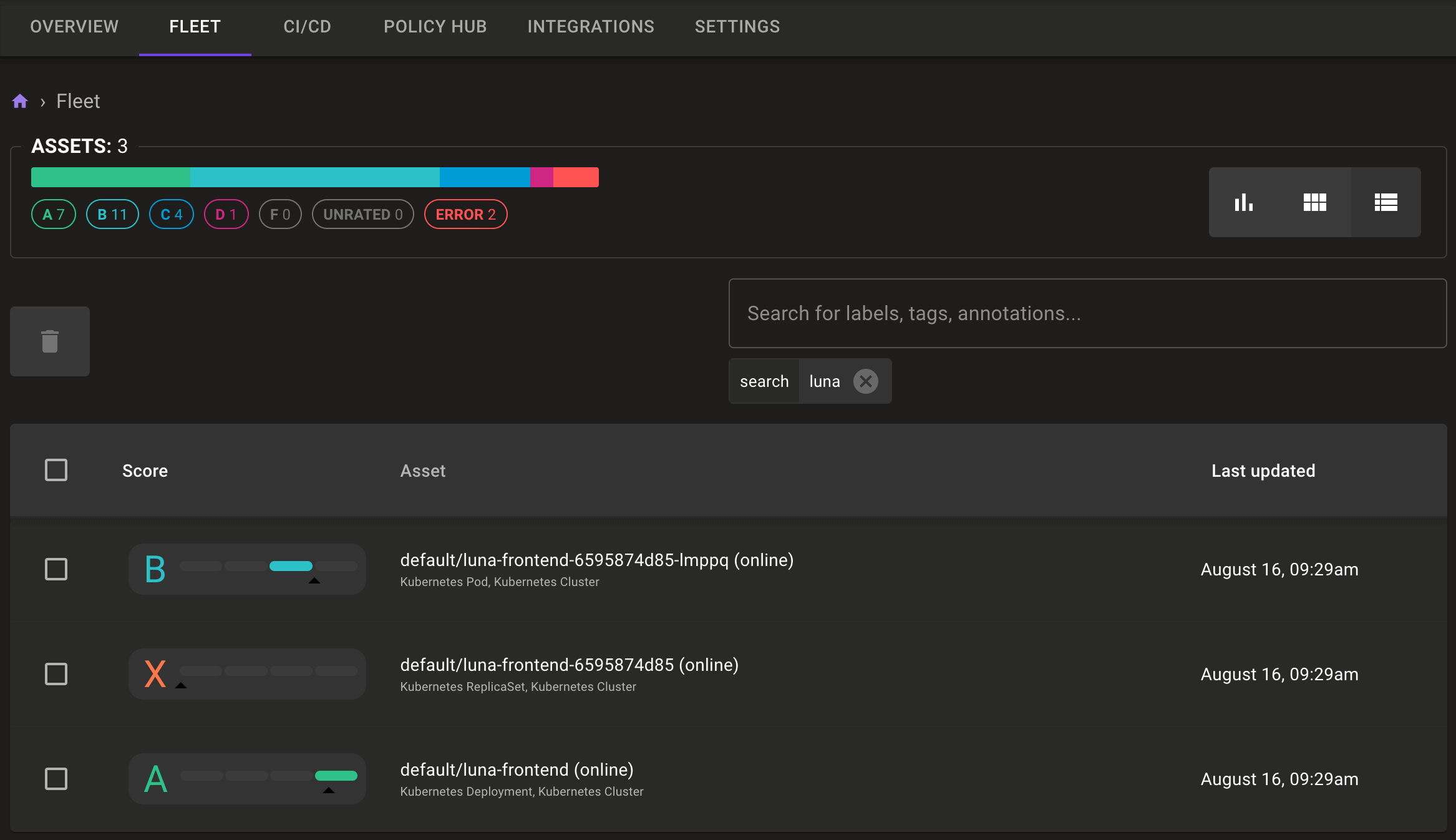Viewport: 1456px width, 840px height.
Task: Click the green A segment of score bar
Action: (x=110, y=177)
